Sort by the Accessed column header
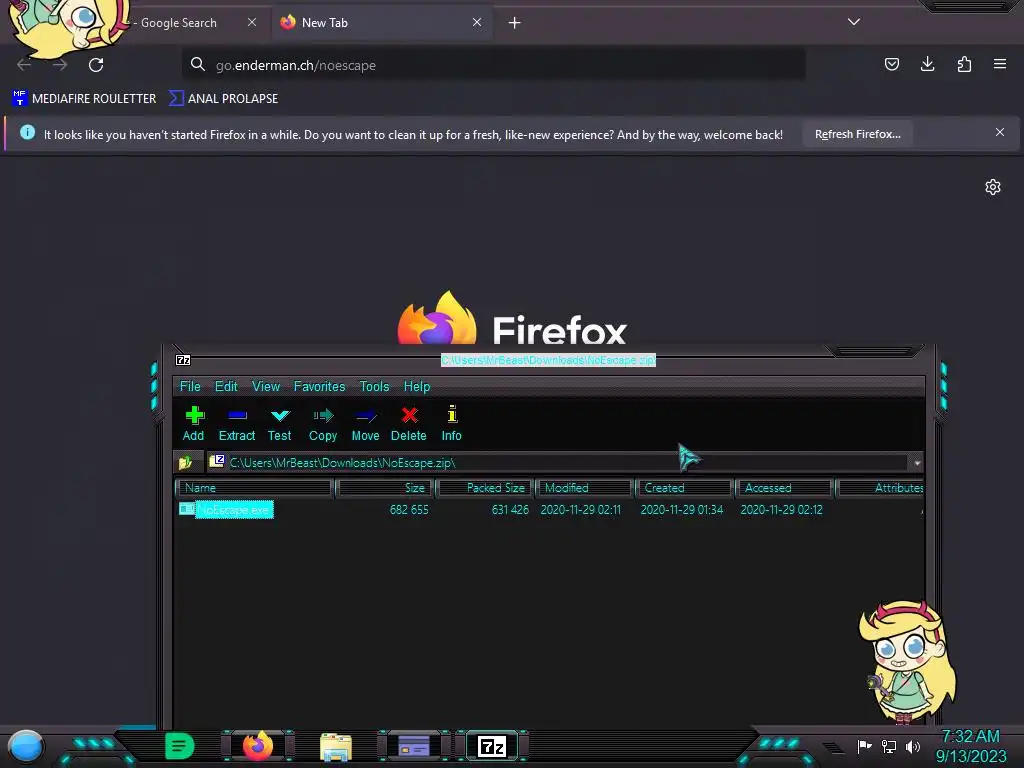Image resolution: width=1024 pixels, height=768 pixels. (785, 488)
